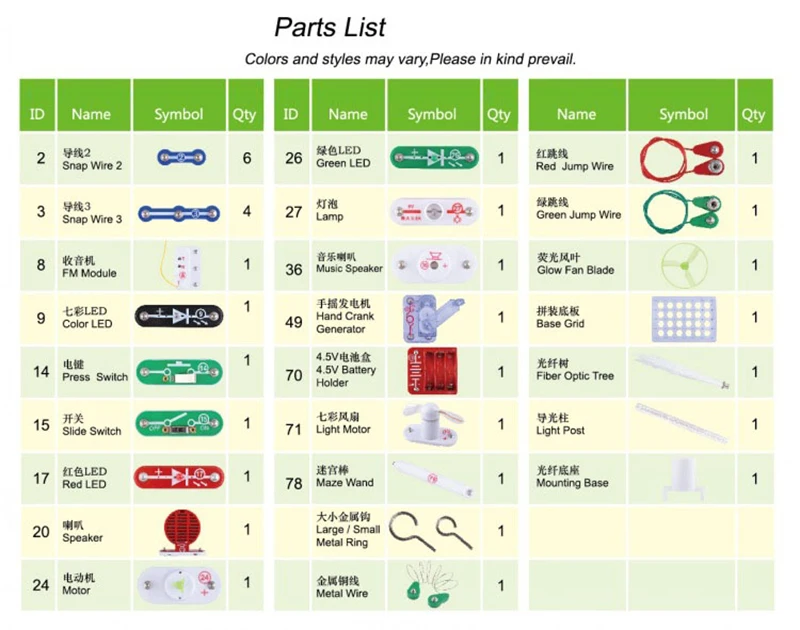The image size is (800, 630).
Task: Click the Press Switch component symbol
Action: pyautogui.click(x=179, y=371)
